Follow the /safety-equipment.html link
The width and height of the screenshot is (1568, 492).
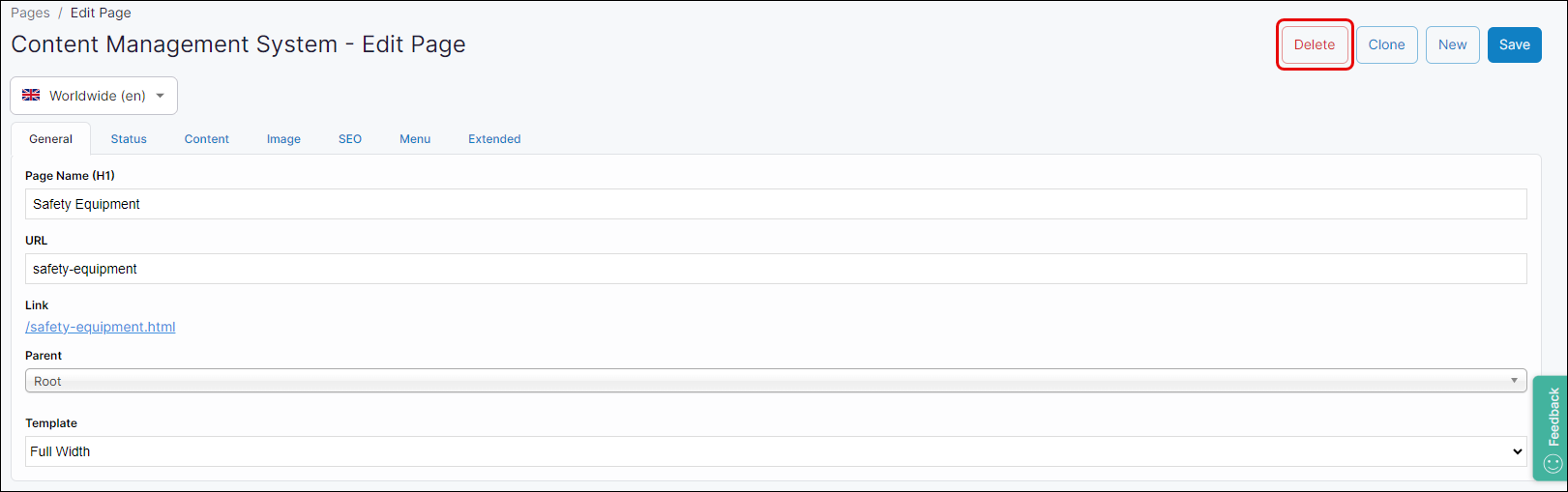coord(101,327)
